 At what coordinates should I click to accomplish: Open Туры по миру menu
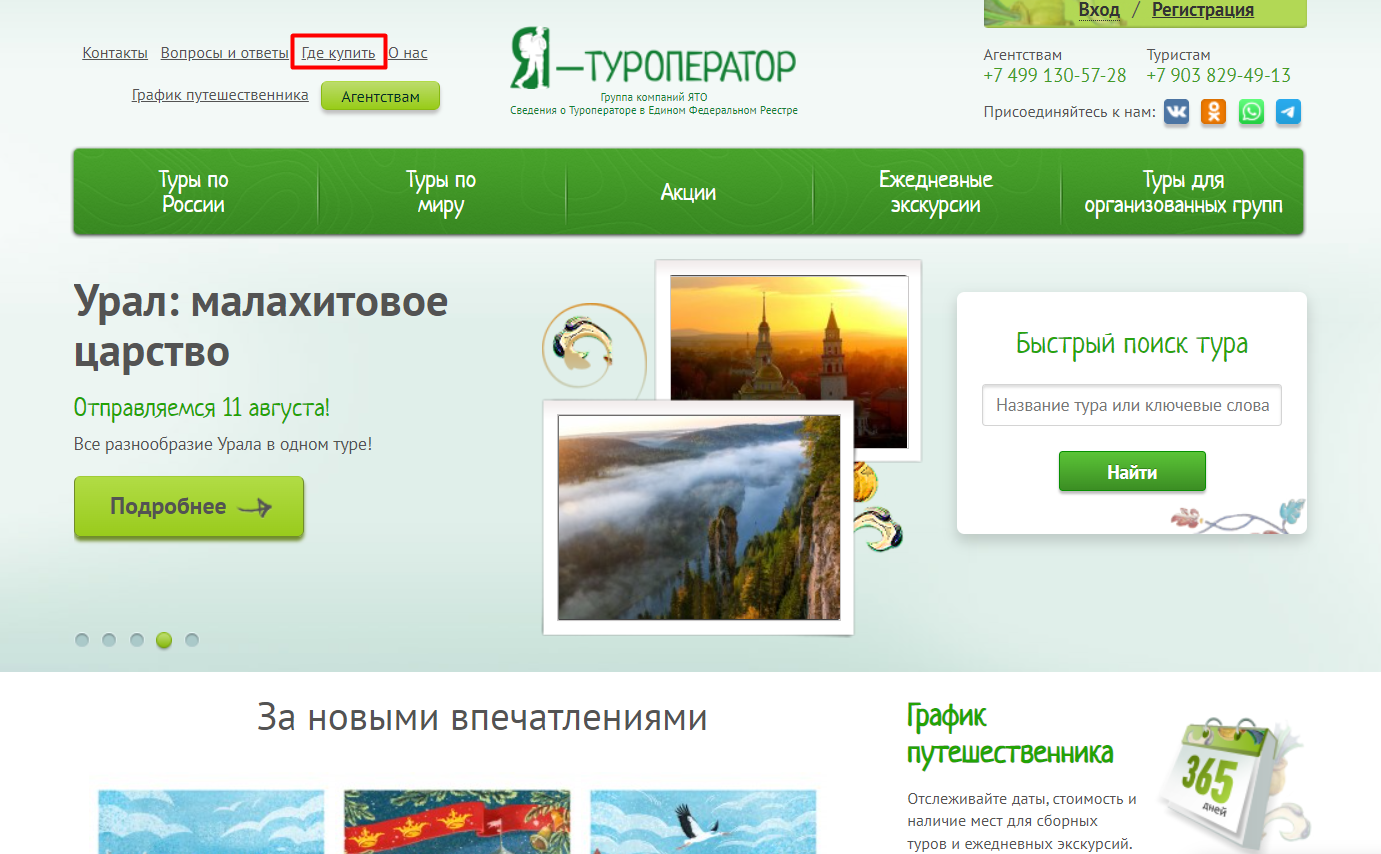point(441,192)
